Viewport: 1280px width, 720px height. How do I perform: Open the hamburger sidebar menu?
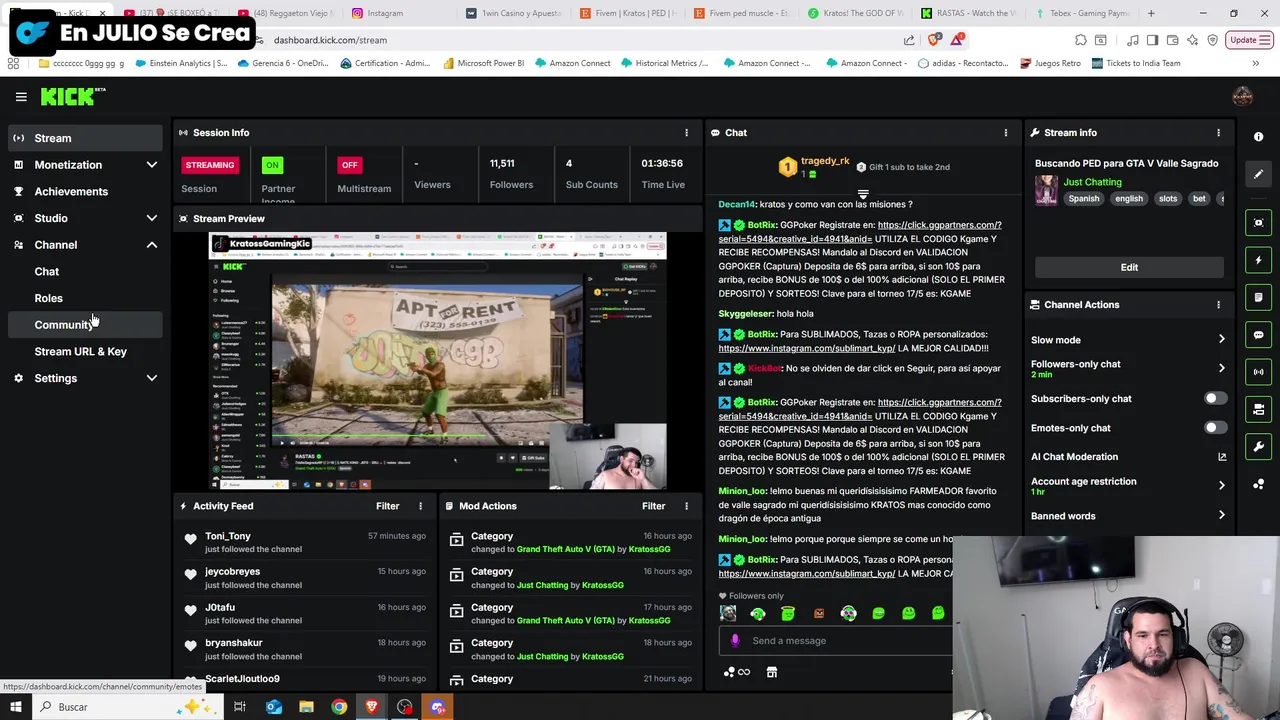[x=21, y=97]
